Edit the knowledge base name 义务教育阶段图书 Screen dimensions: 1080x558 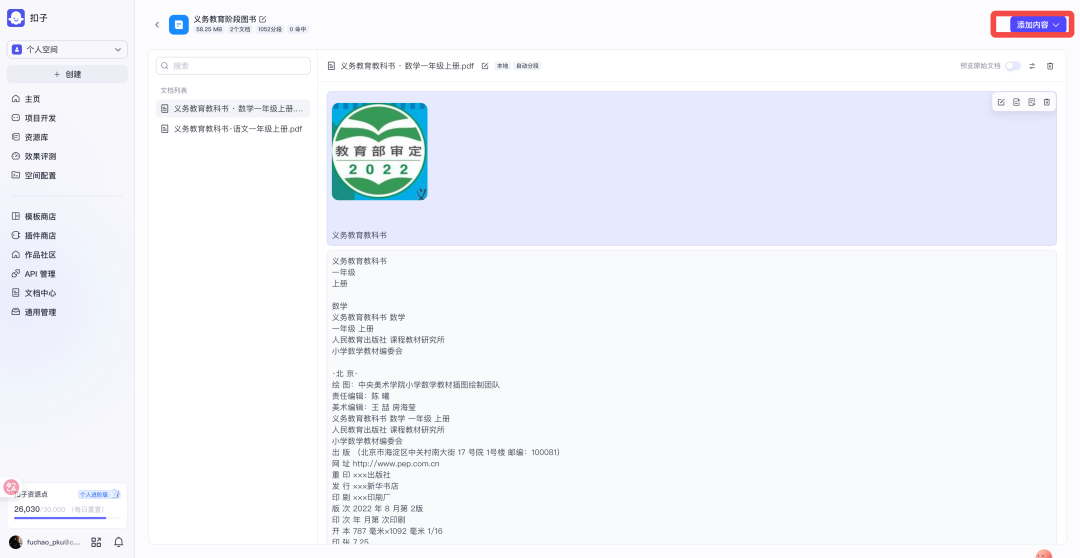coord(263,19)
